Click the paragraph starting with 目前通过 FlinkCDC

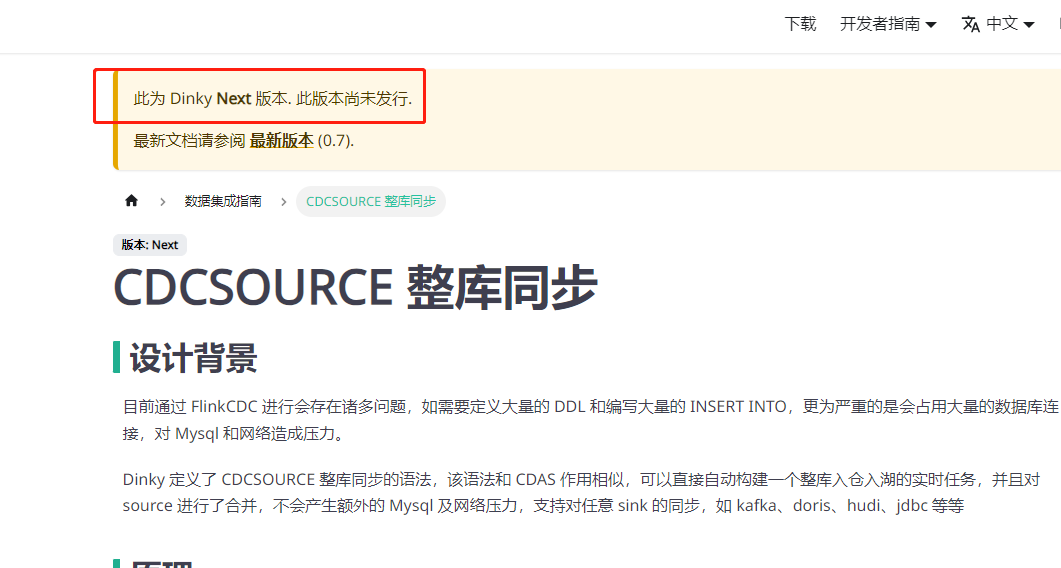(591, 420)
